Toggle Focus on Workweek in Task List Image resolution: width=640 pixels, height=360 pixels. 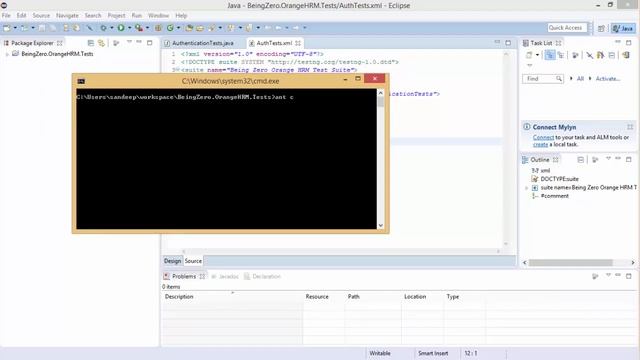(575, 55)
